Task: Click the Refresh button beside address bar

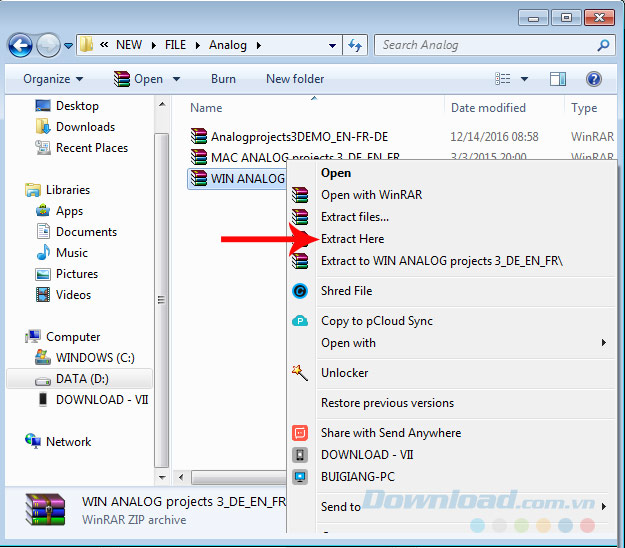Action: (x=355, y=45)
